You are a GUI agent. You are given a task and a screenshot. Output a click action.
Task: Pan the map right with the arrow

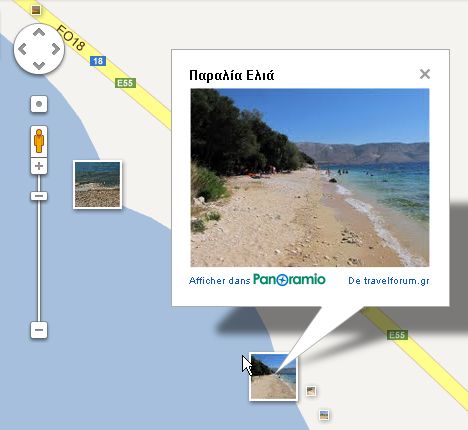pyautogui.click(x=56, y=49)
